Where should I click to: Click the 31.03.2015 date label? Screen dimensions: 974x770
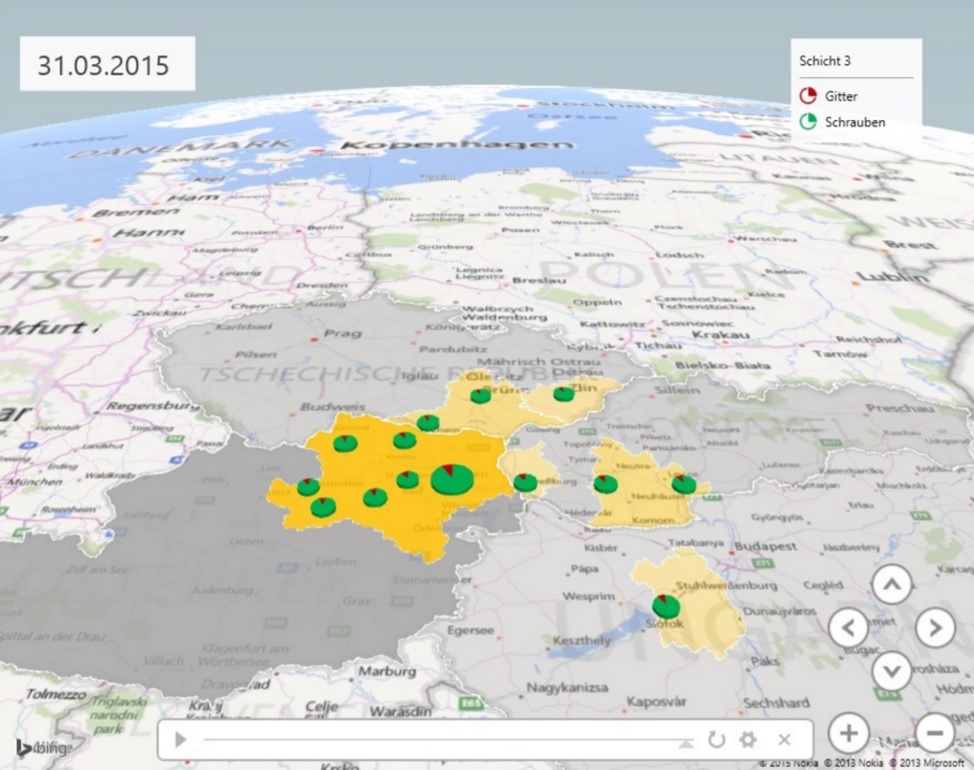pos(104,65)
